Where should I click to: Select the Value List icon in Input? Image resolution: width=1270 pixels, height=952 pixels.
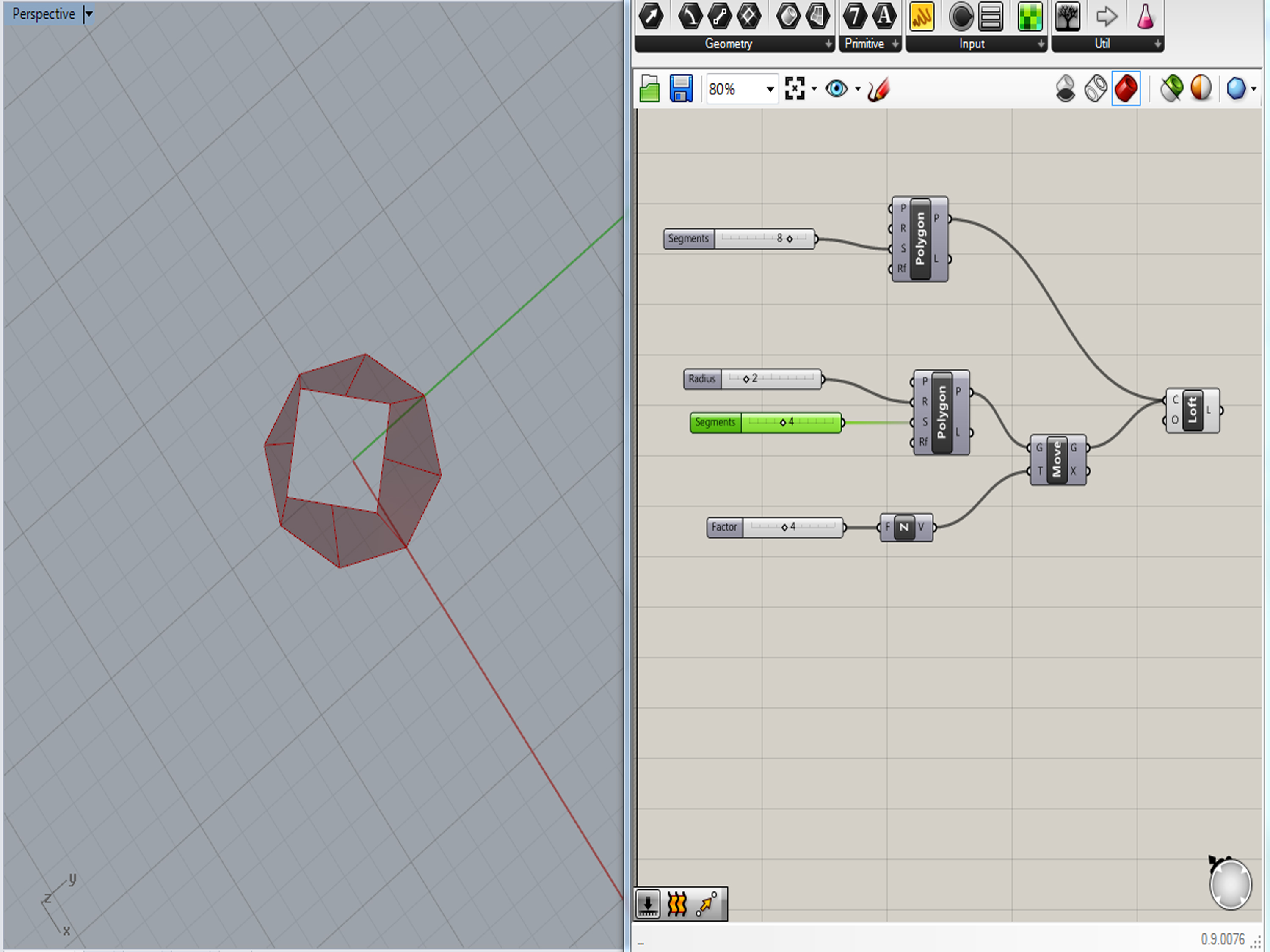click(x=991, y=17)
